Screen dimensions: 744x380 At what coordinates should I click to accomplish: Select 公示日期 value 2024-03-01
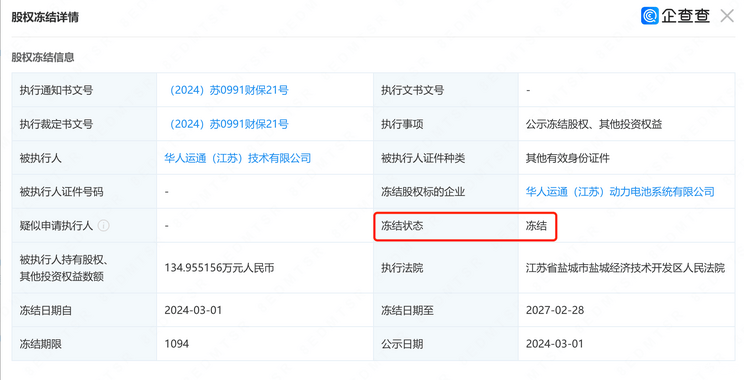click(555, 344)
